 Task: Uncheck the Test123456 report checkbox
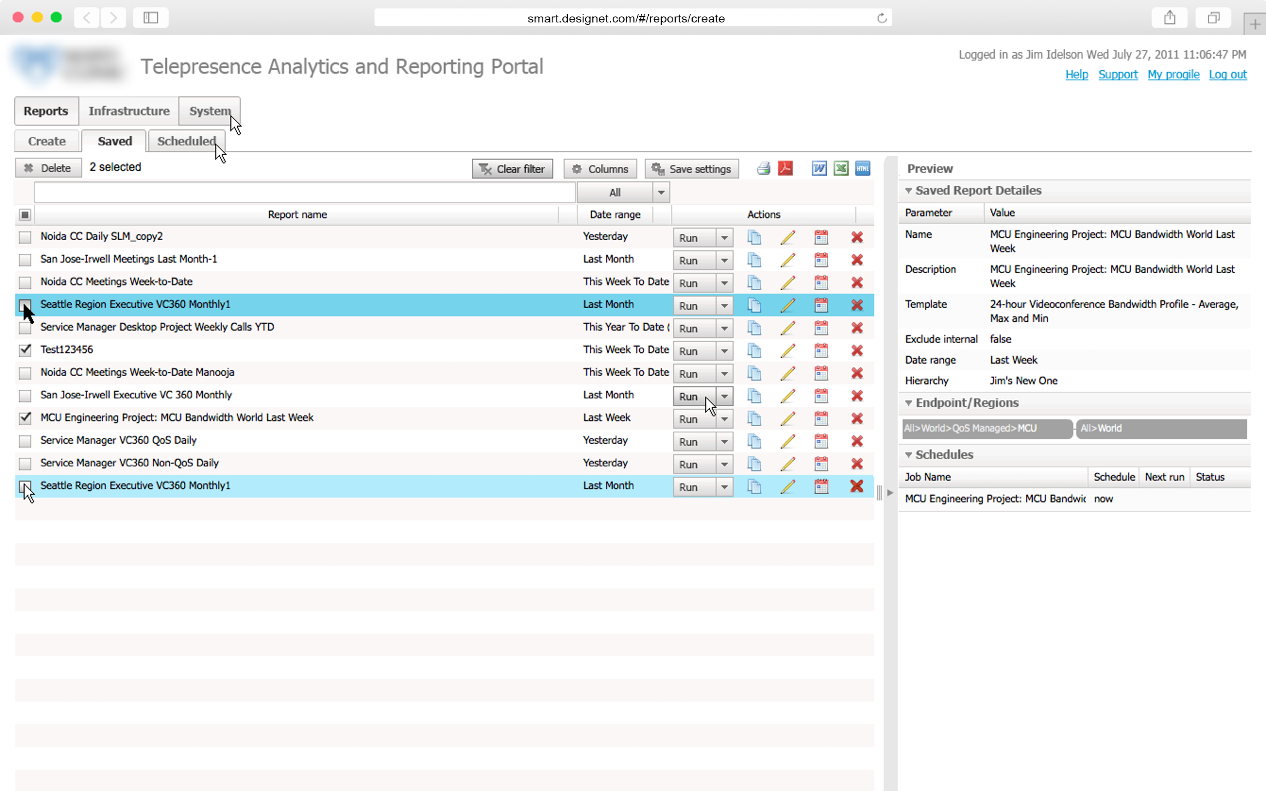(25, 350)
